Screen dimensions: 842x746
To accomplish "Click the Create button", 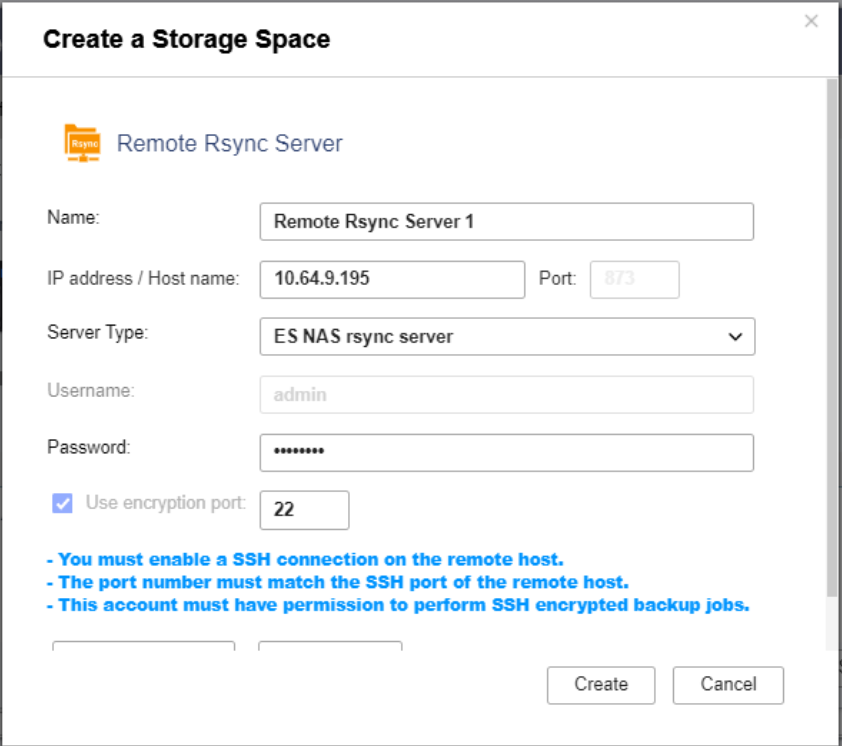I will (601, 685).
